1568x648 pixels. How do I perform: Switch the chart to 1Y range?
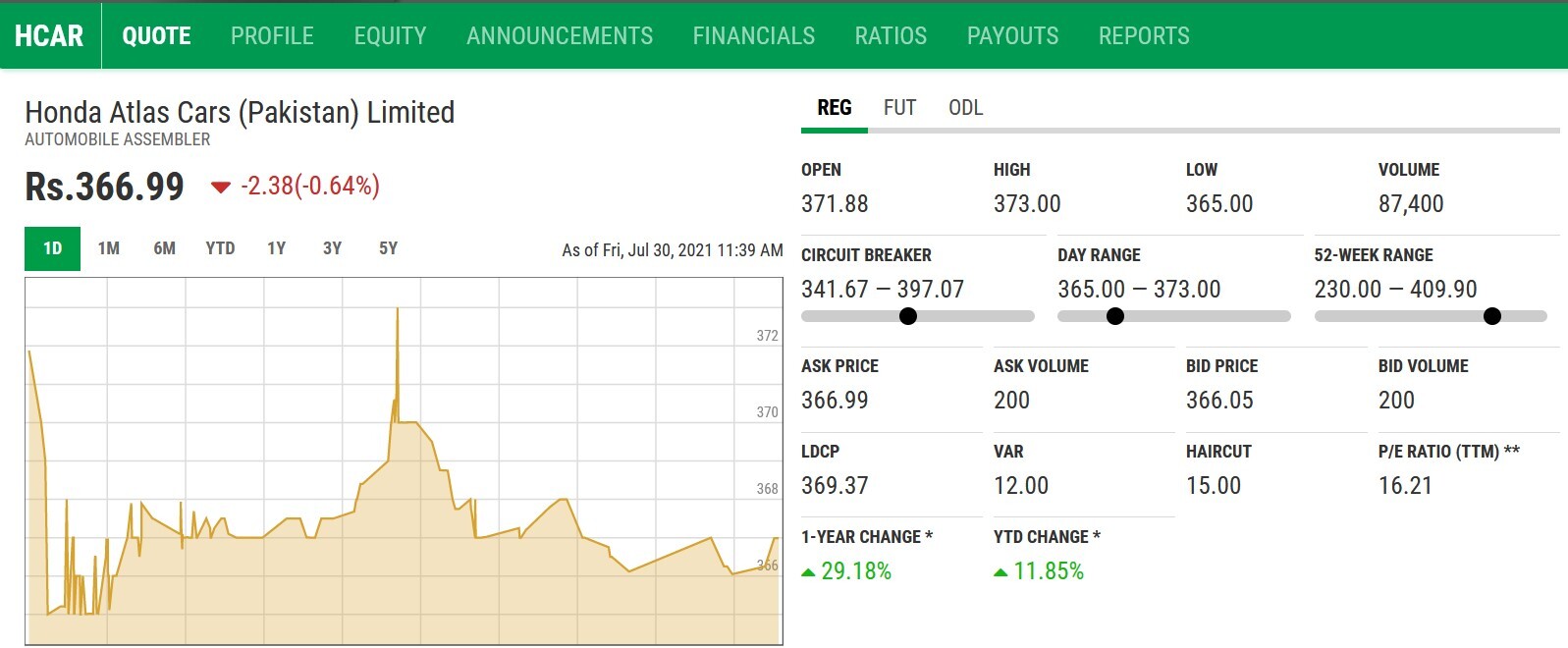(x=277, y=248)
